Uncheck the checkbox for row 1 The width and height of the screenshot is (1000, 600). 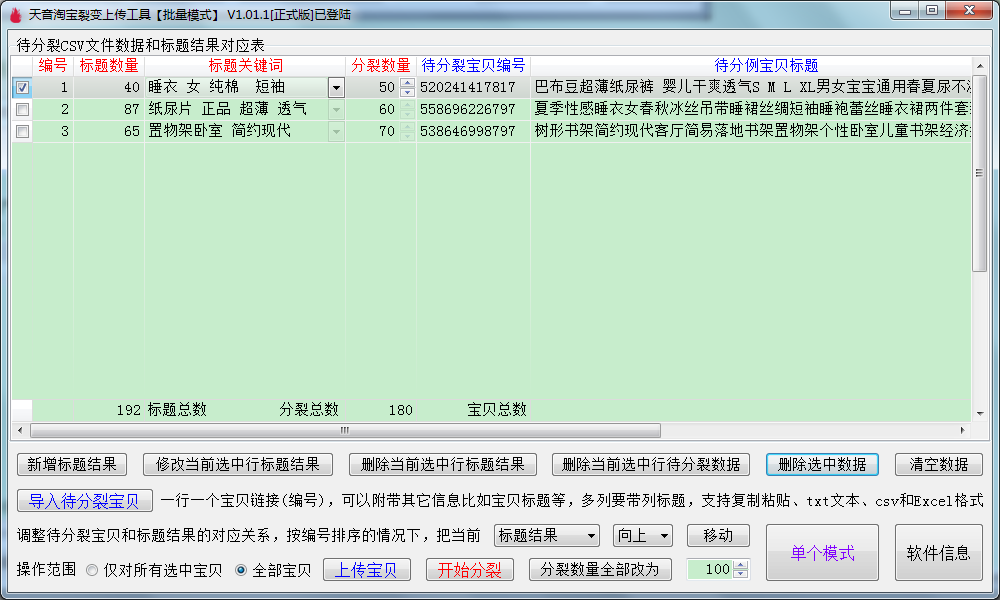click(22, 88)
